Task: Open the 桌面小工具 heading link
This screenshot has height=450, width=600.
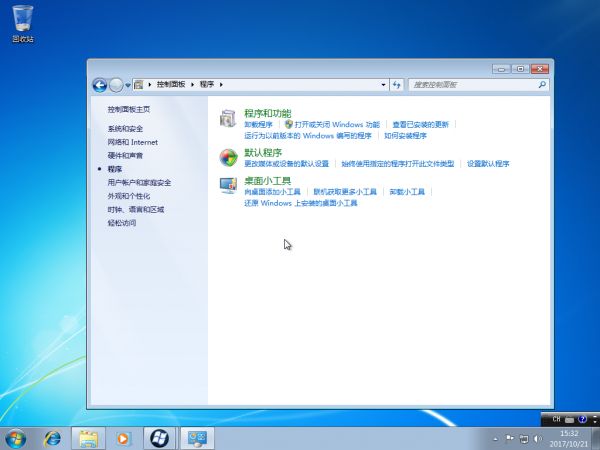Action: point(267,181)
